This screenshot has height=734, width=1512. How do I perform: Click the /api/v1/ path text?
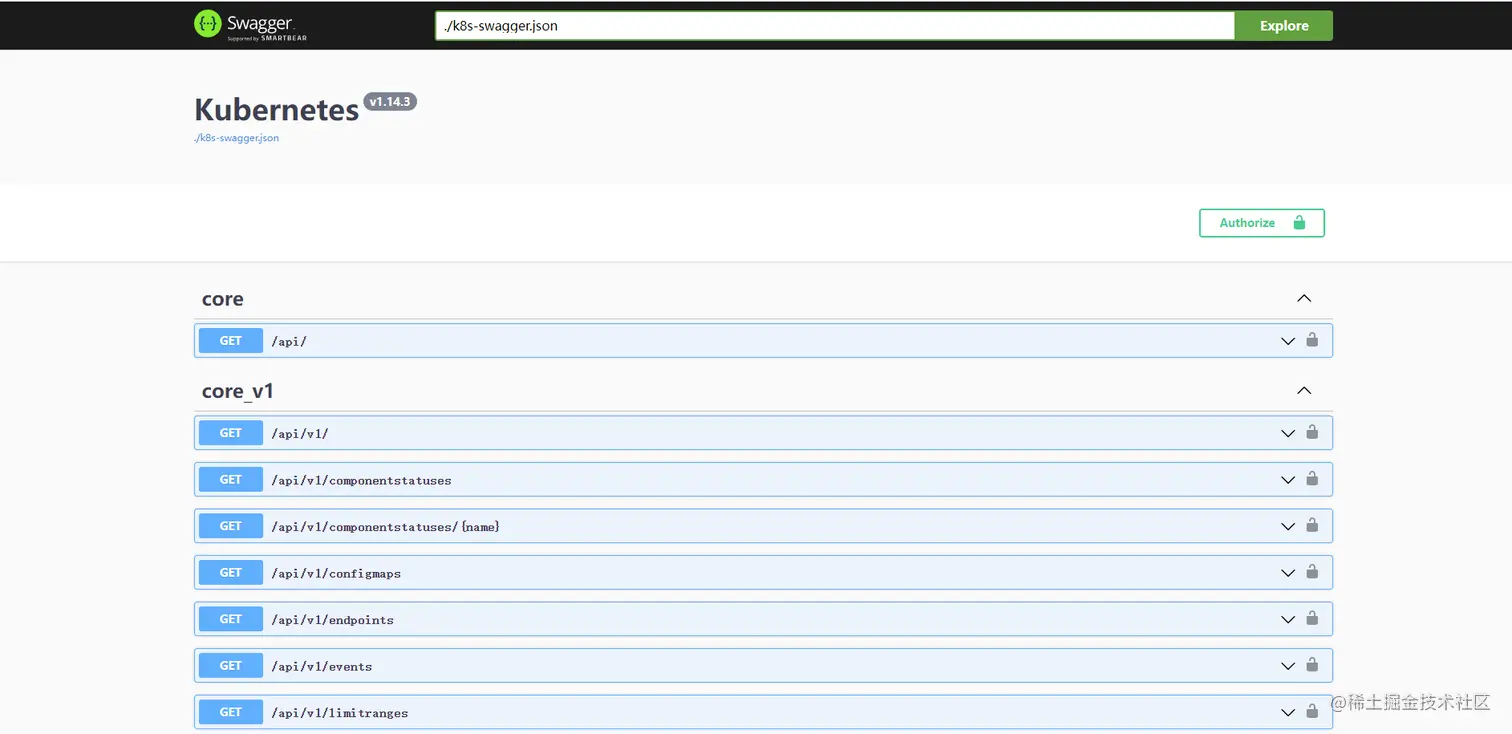pyautogui.click(x=300, y=434)
